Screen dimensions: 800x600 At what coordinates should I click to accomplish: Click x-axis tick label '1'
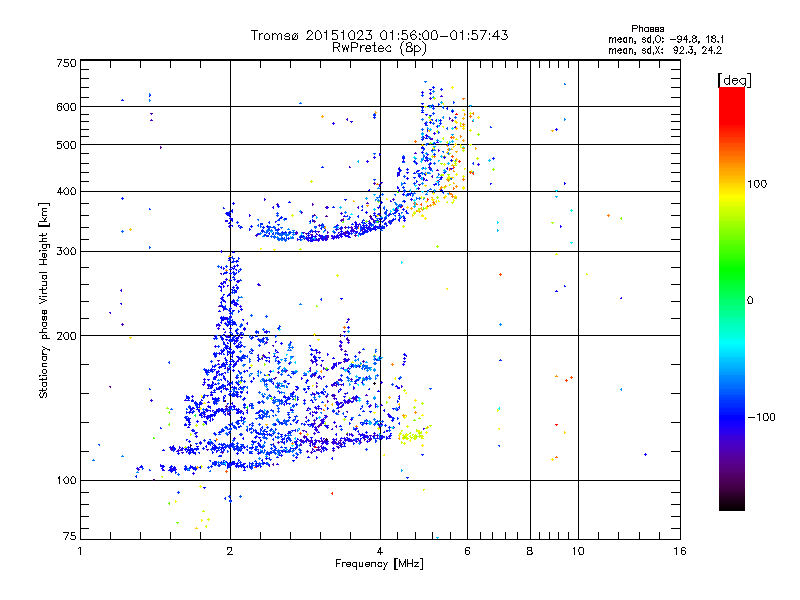(80, 551)
